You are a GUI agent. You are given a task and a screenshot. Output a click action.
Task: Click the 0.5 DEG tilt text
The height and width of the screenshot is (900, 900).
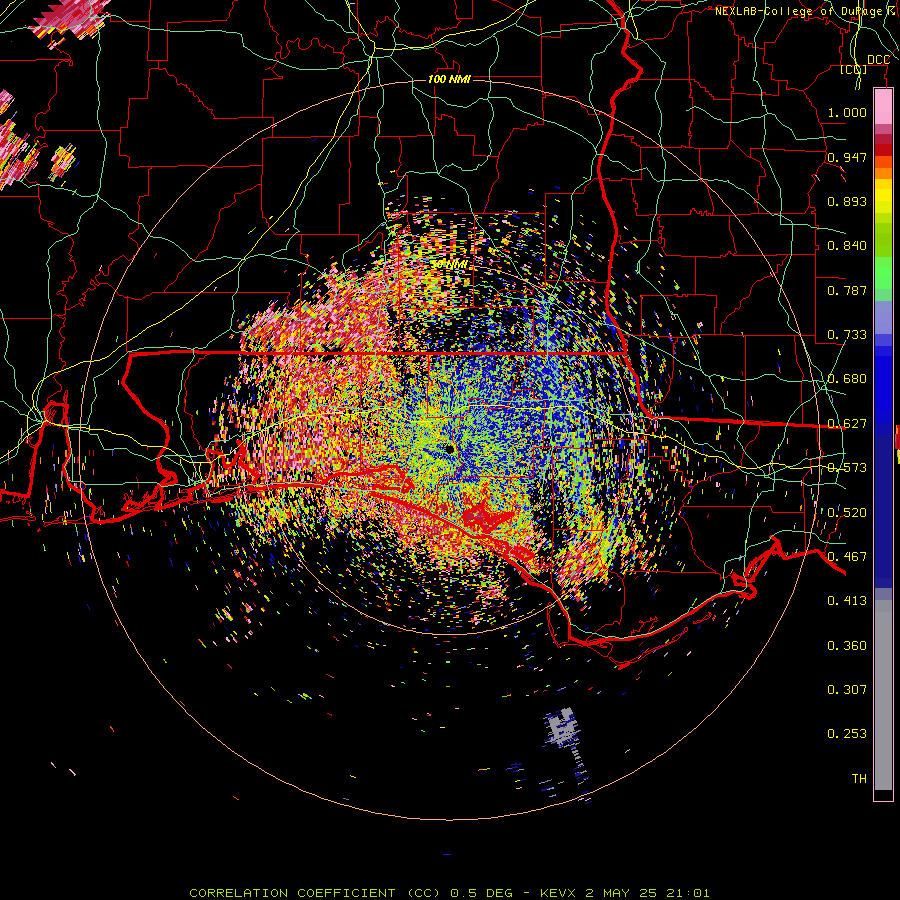481,893
